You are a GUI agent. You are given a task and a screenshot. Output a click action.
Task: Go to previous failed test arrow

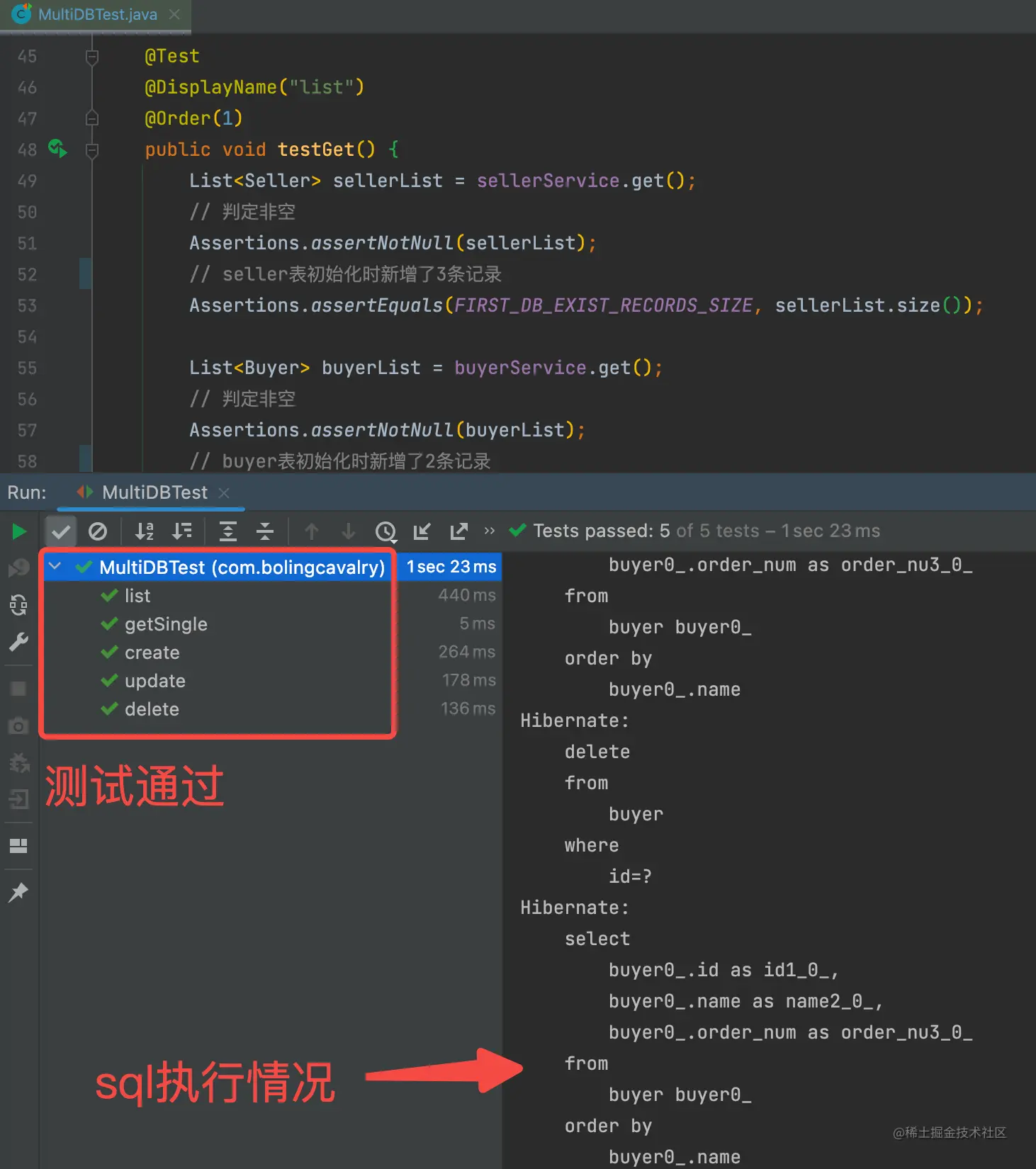tap(312, 531)
